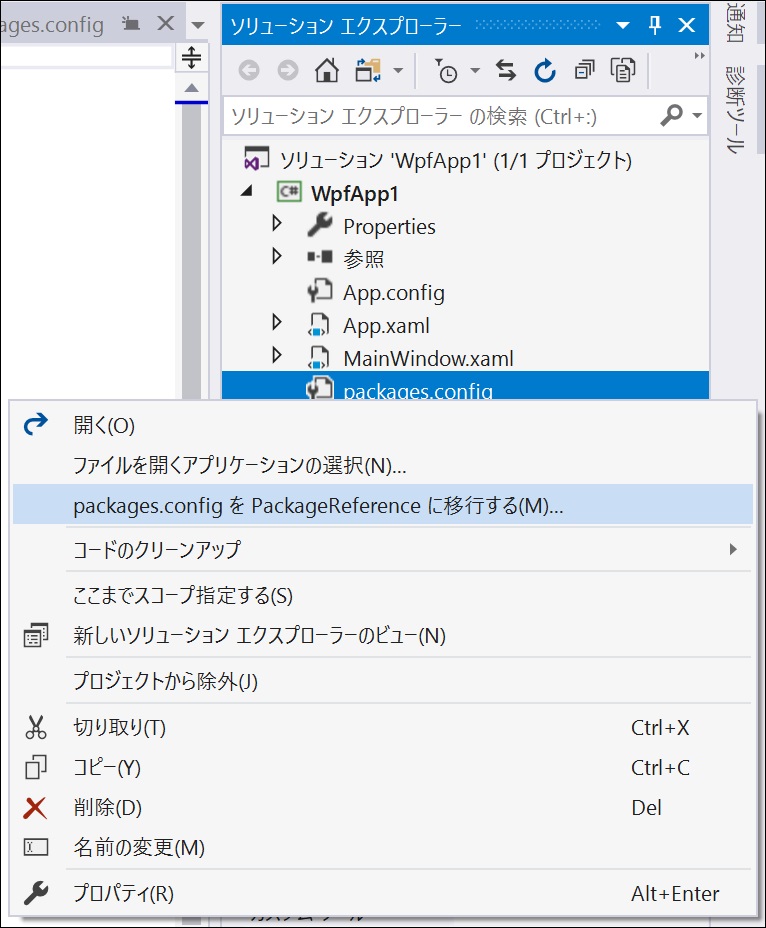Choose ここまでスコープ指定する(S)

click(x=382, y=595)
